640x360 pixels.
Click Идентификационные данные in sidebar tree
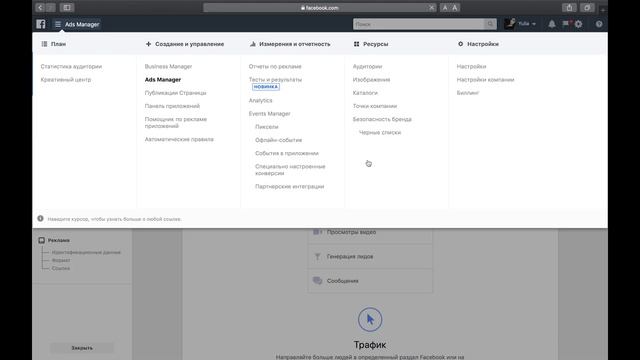(86, 252)
